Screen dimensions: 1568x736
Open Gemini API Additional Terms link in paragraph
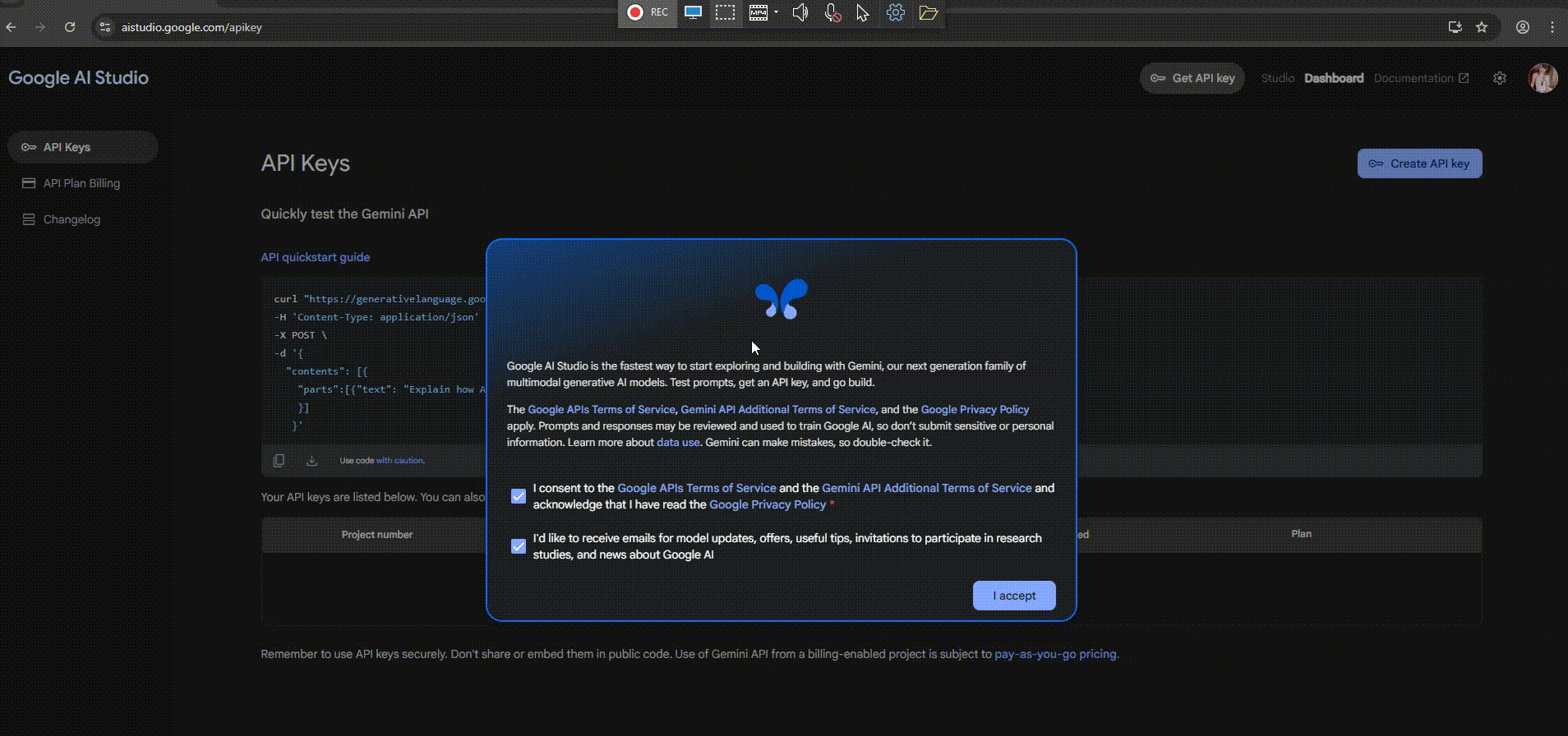click(x=778, y=409)
